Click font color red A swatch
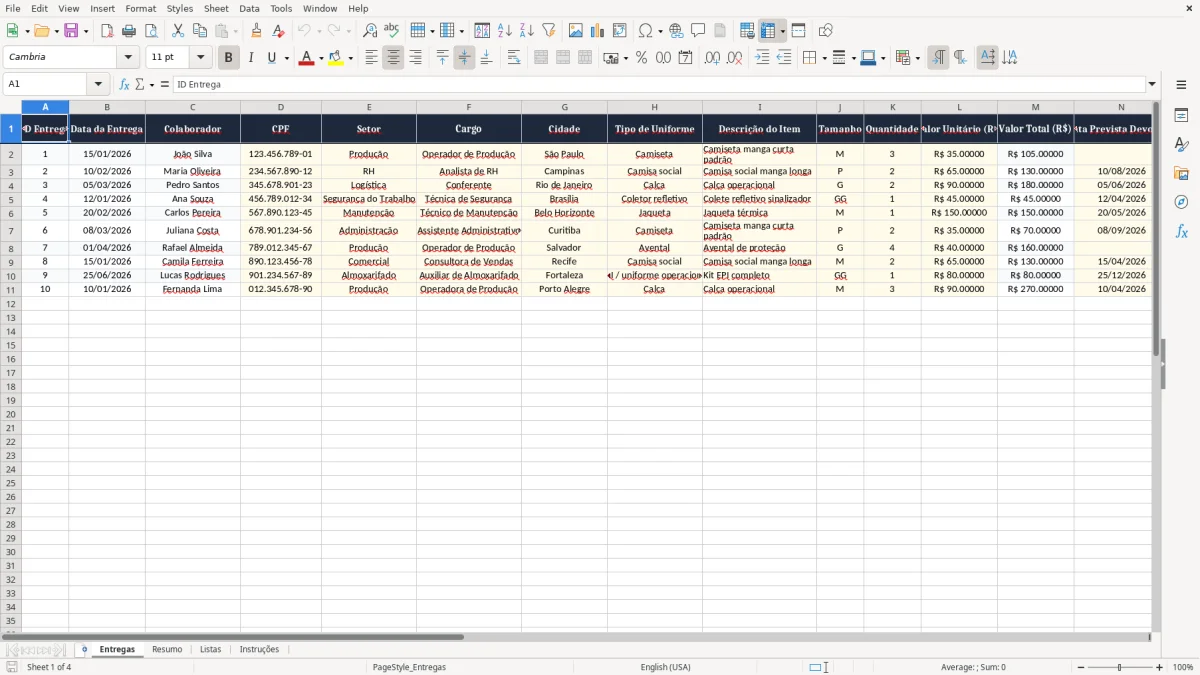 [306, 58]
